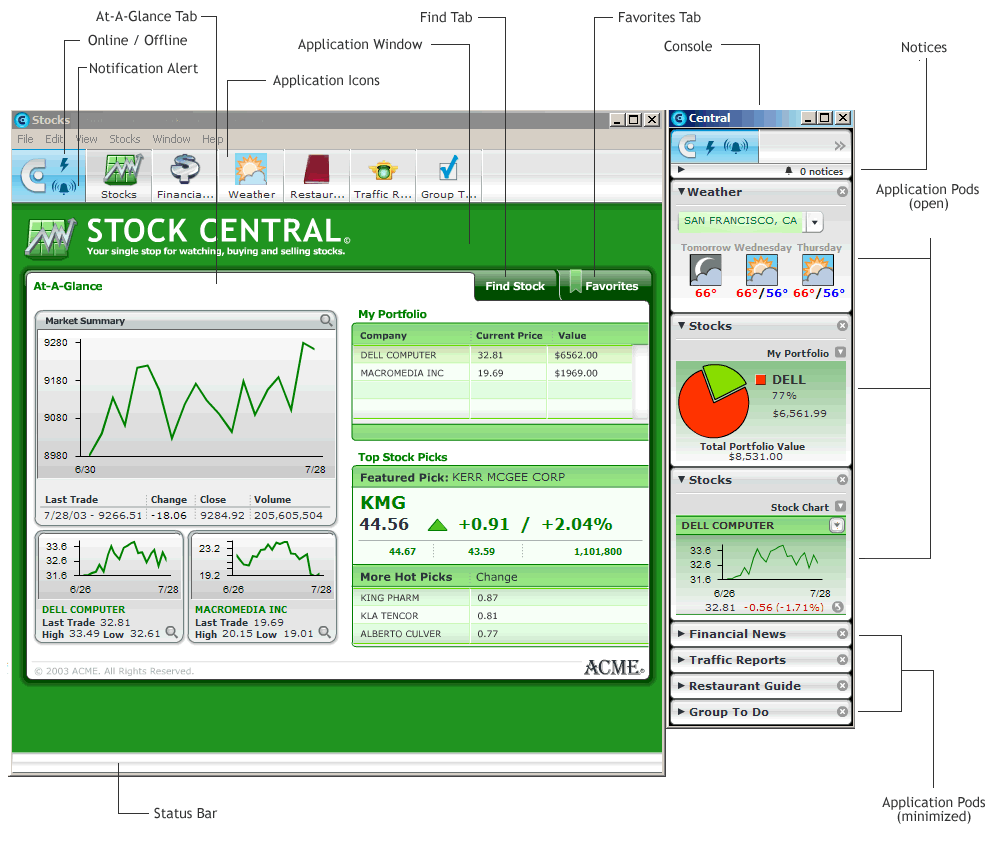Expand the Traffic Reports pod

tap(682, 659)
